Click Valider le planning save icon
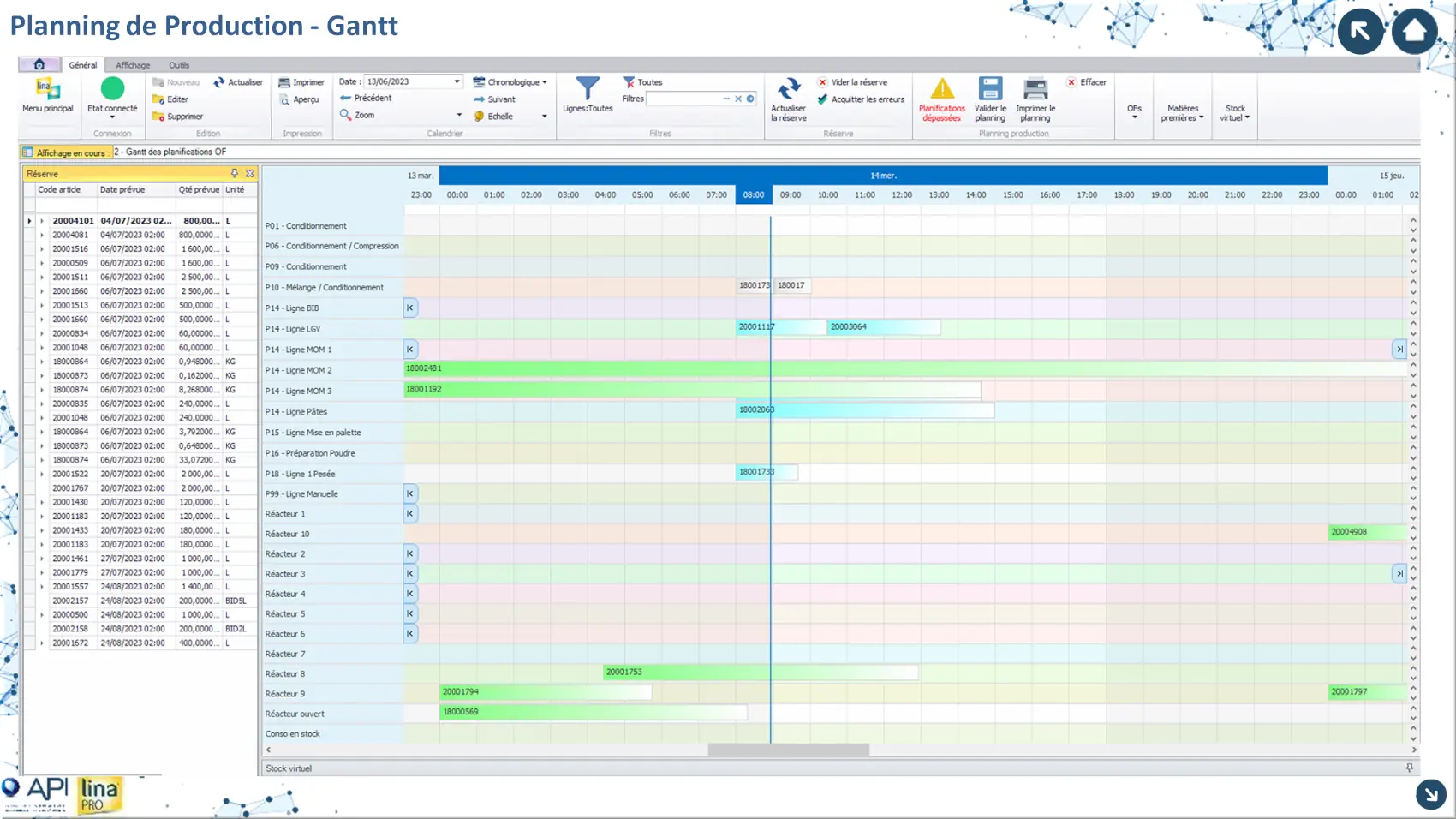This screenshot has height=819, width=1456. coord(990,89)
